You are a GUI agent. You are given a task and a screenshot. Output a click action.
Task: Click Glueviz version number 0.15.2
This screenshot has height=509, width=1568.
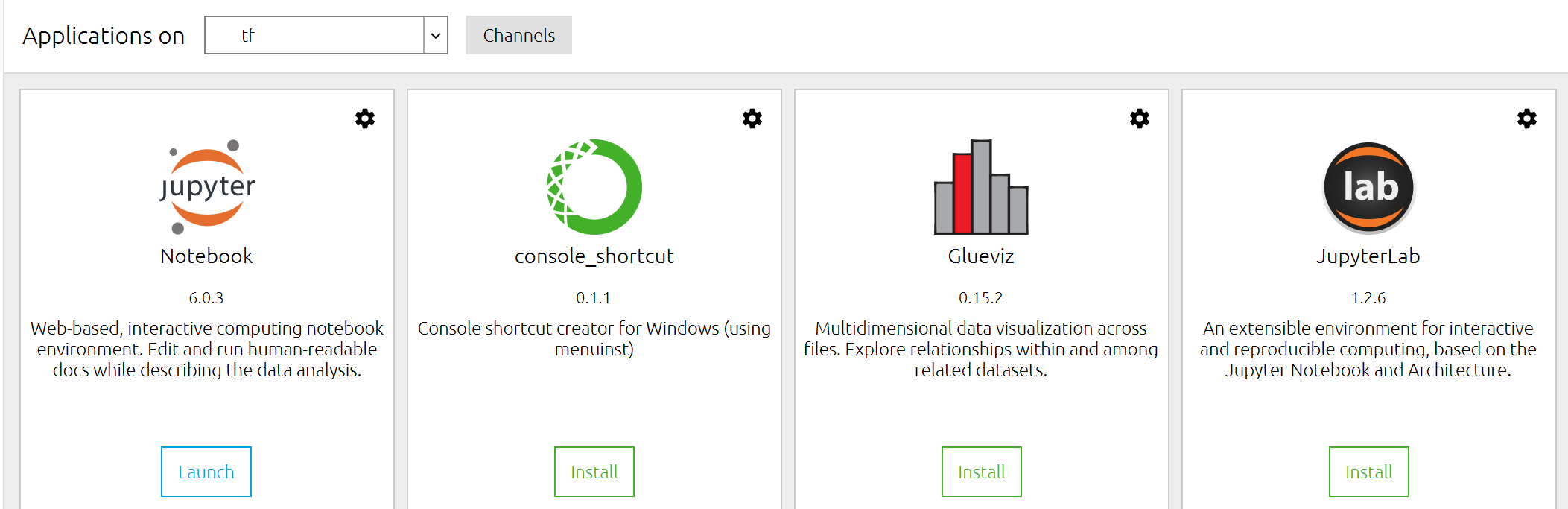[x=981, y=298]
